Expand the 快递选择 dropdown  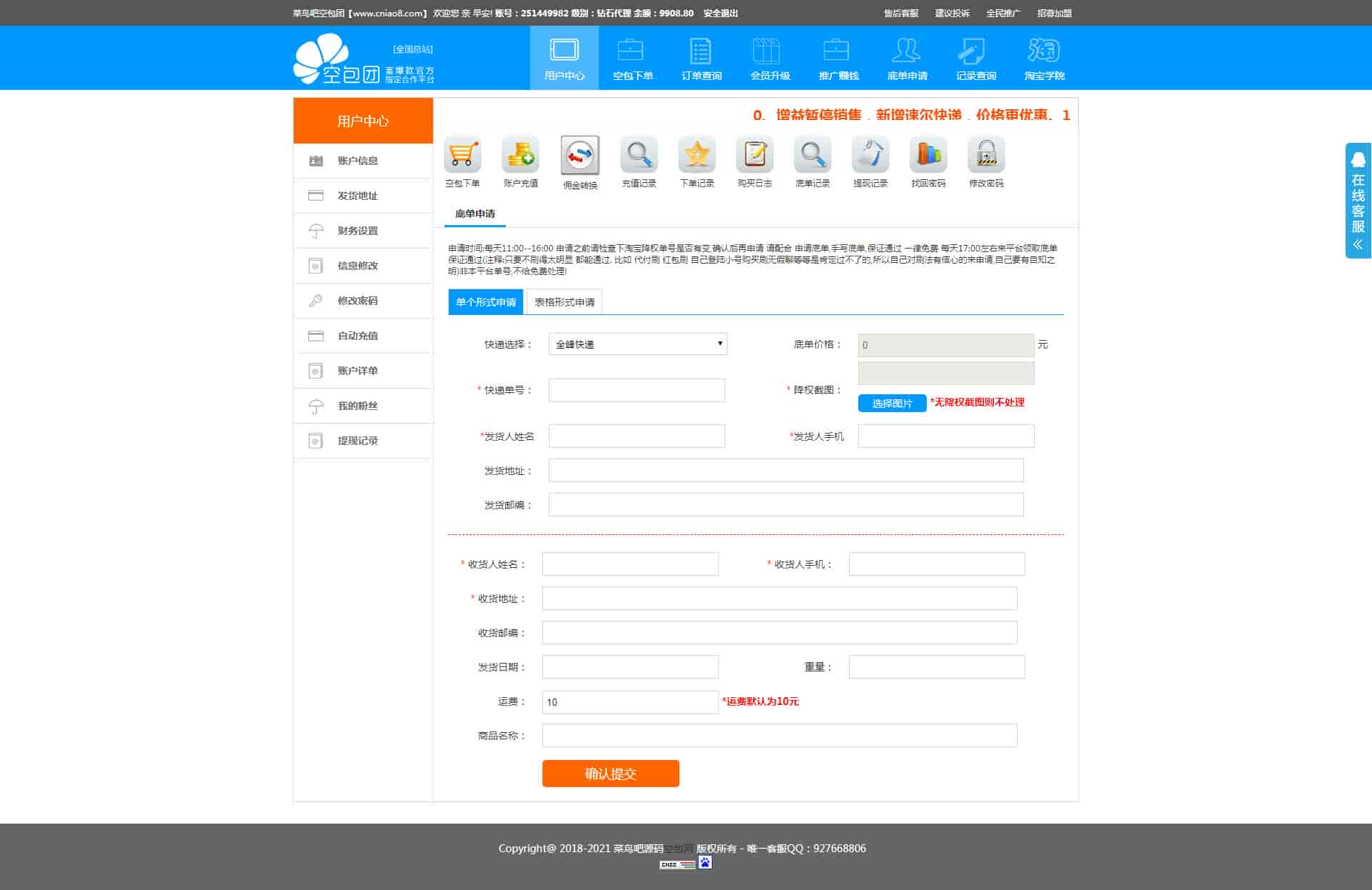click(x=637, y=344)
